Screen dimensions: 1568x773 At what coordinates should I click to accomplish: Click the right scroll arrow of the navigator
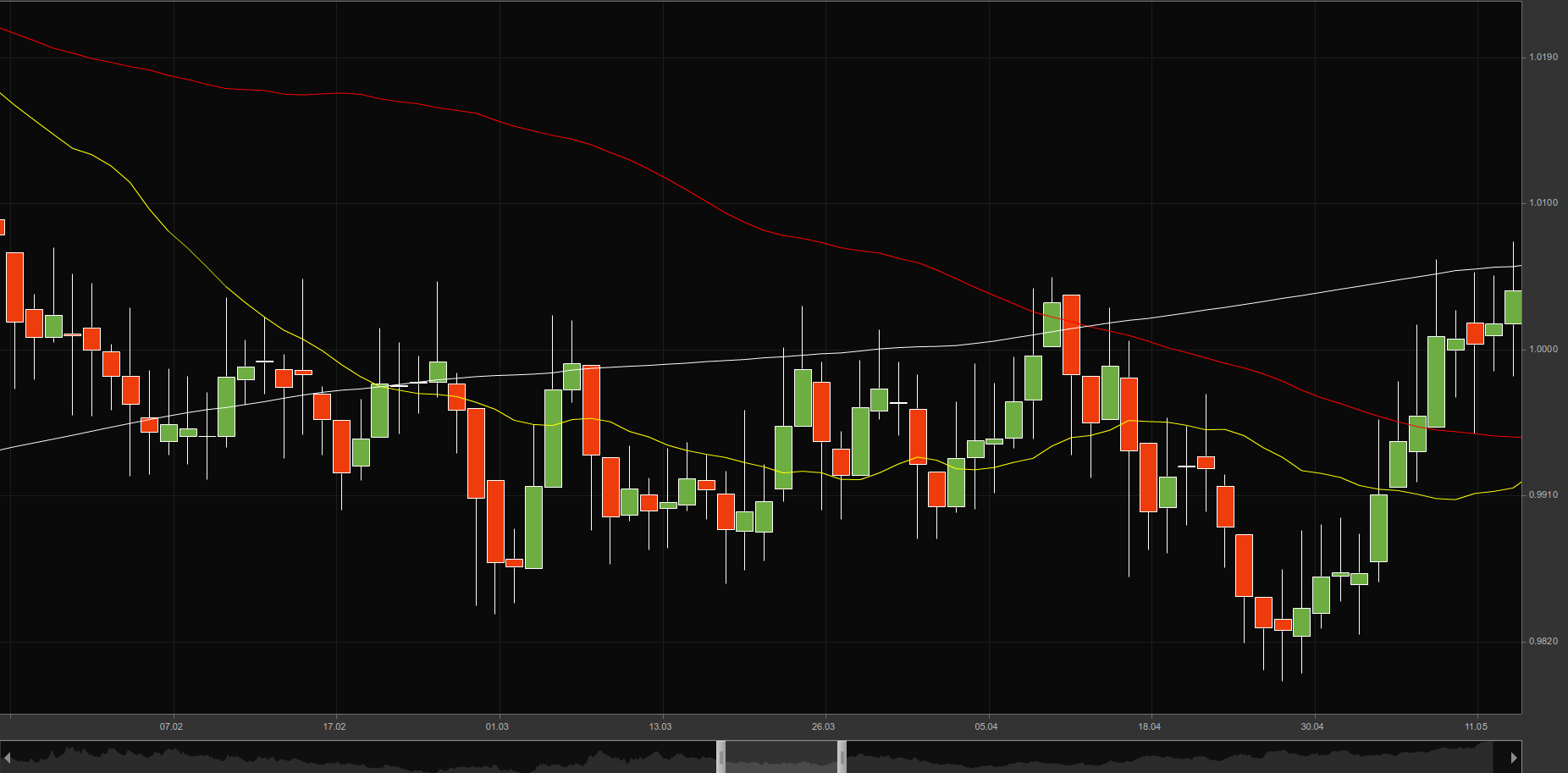pyautogui.click(x=1514, y=757)
